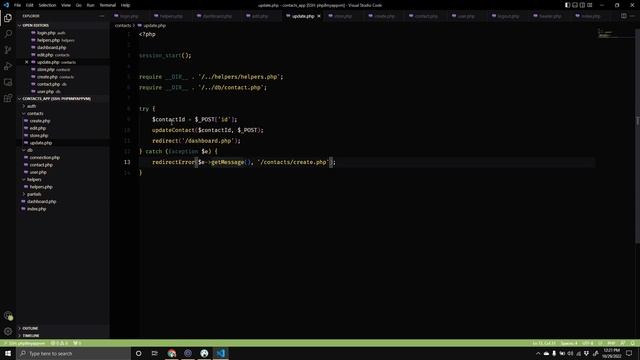Viewport: 640px width, 360px height.
Task: Click the SSH remote indicator in status bar
Action: [x=24, y=343]
